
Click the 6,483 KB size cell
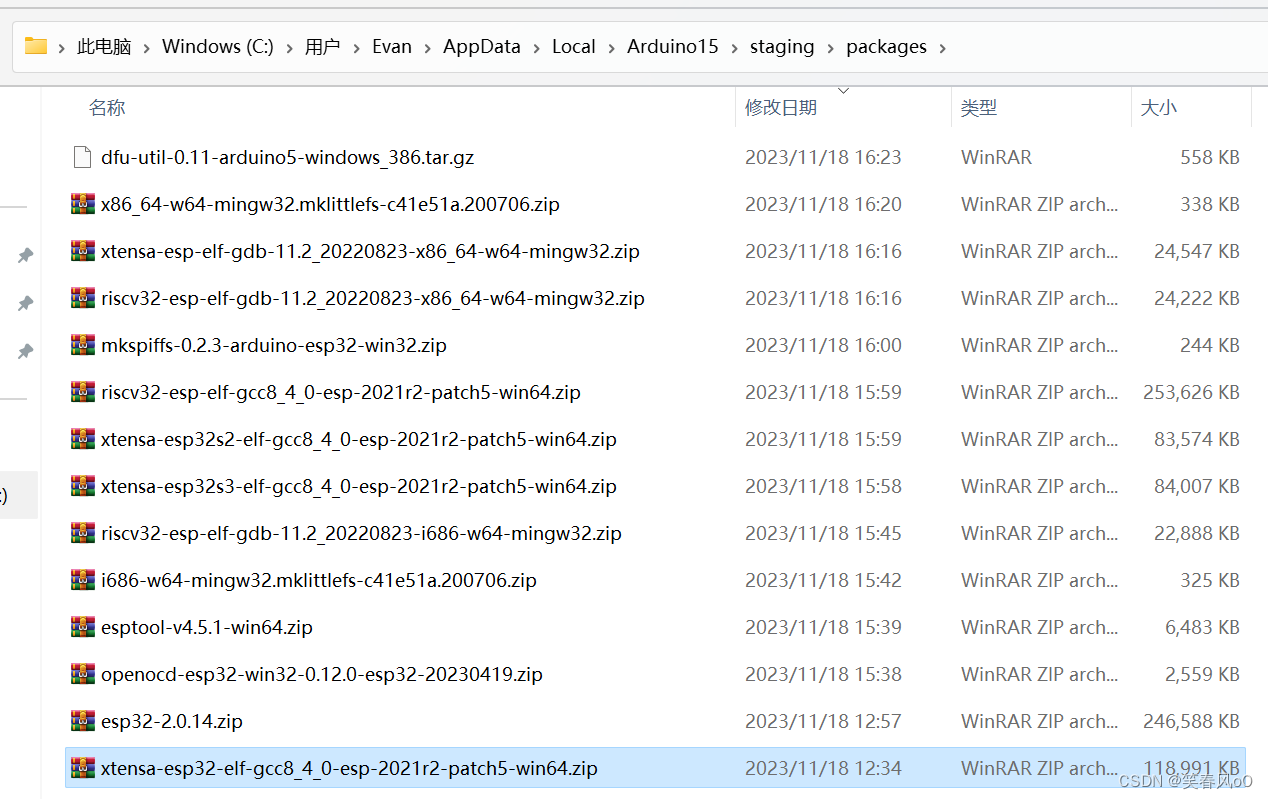[1202, 627]
